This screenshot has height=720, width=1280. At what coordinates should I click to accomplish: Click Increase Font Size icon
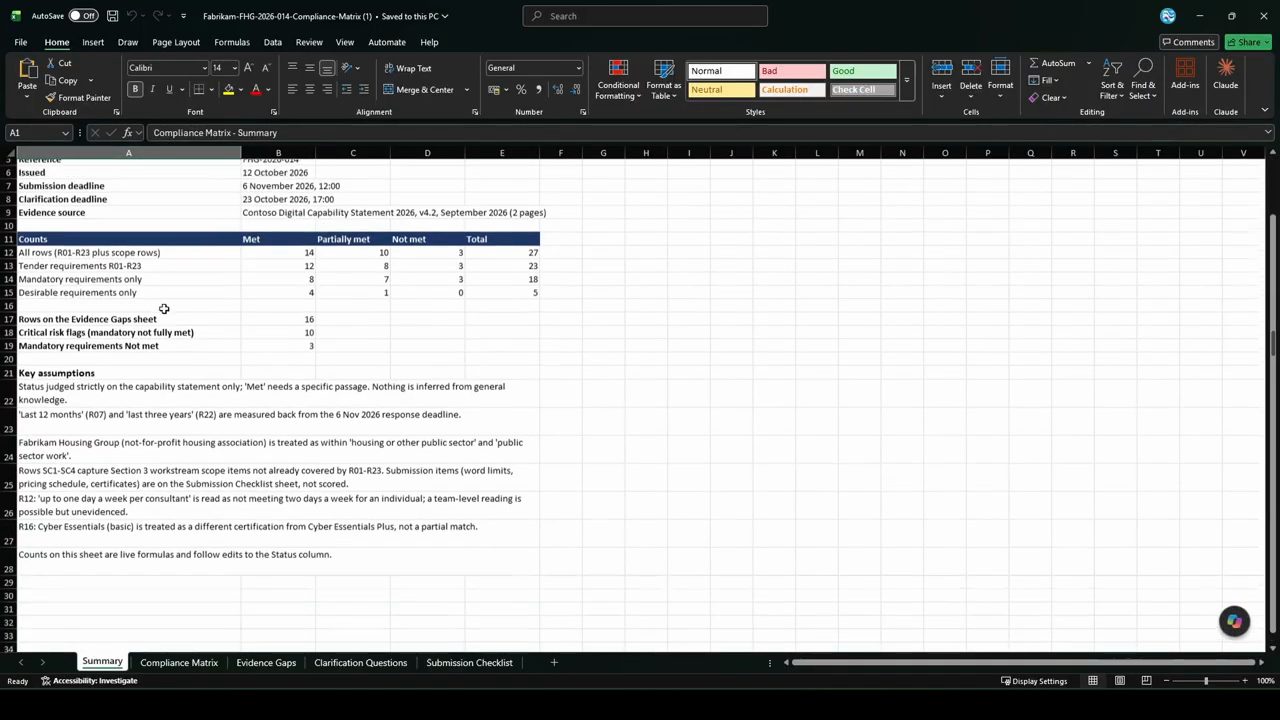pos(250,68)
